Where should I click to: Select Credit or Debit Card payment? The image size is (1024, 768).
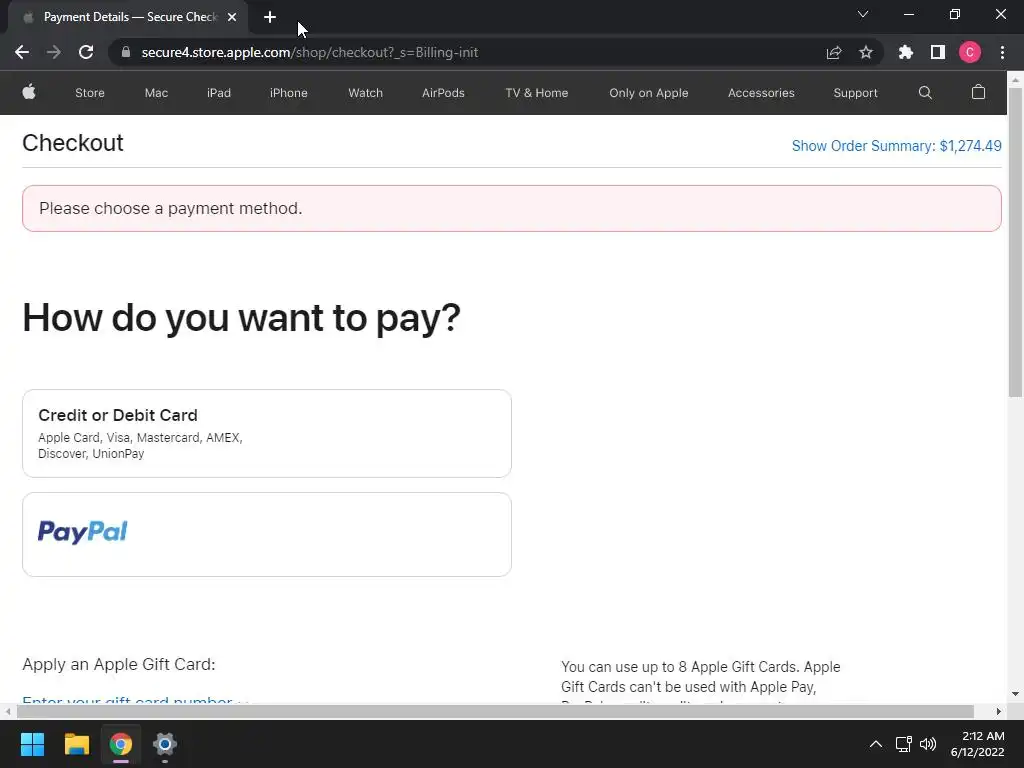[266, 433]
